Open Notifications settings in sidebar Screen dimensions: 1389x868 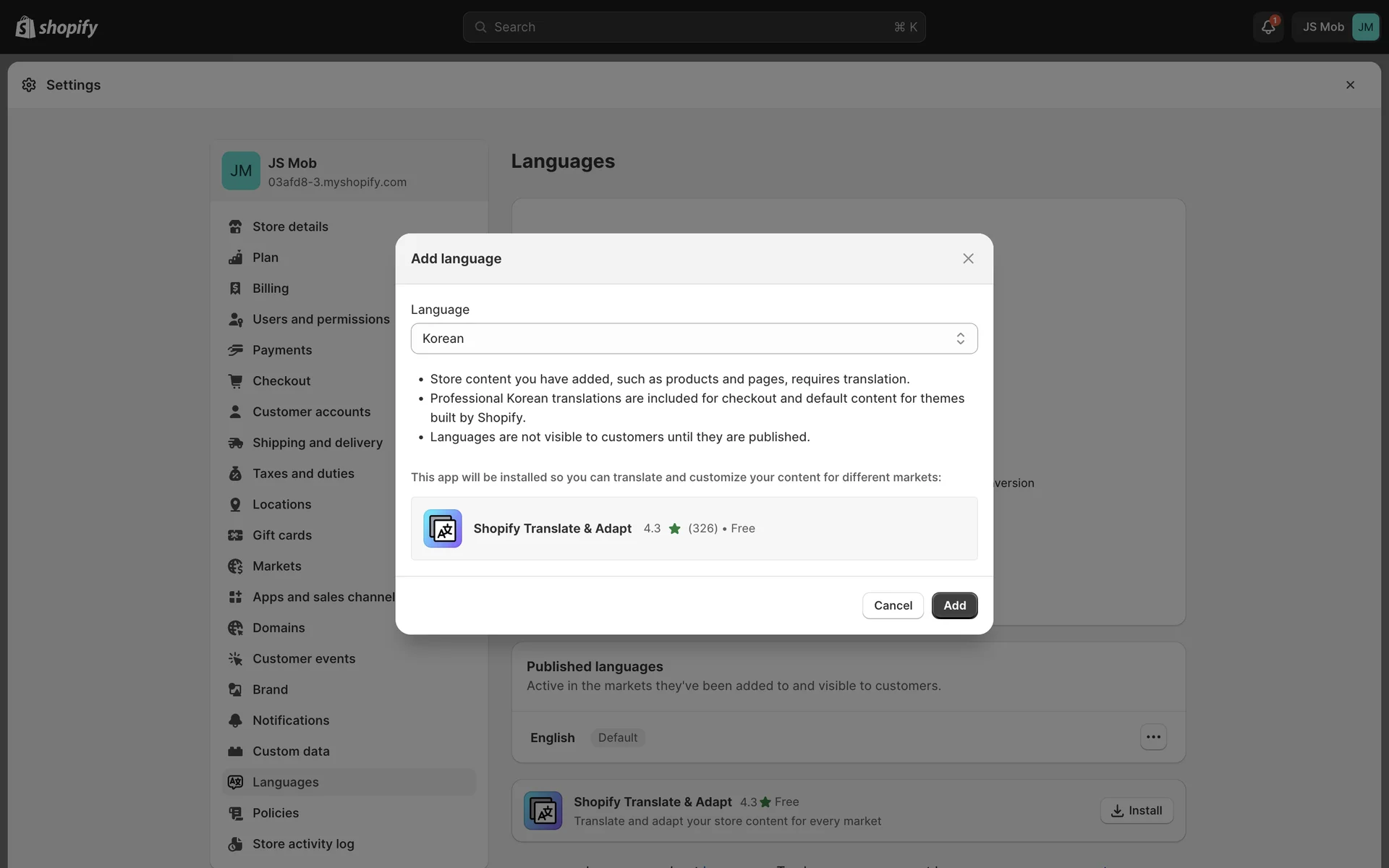click(290, 720)
